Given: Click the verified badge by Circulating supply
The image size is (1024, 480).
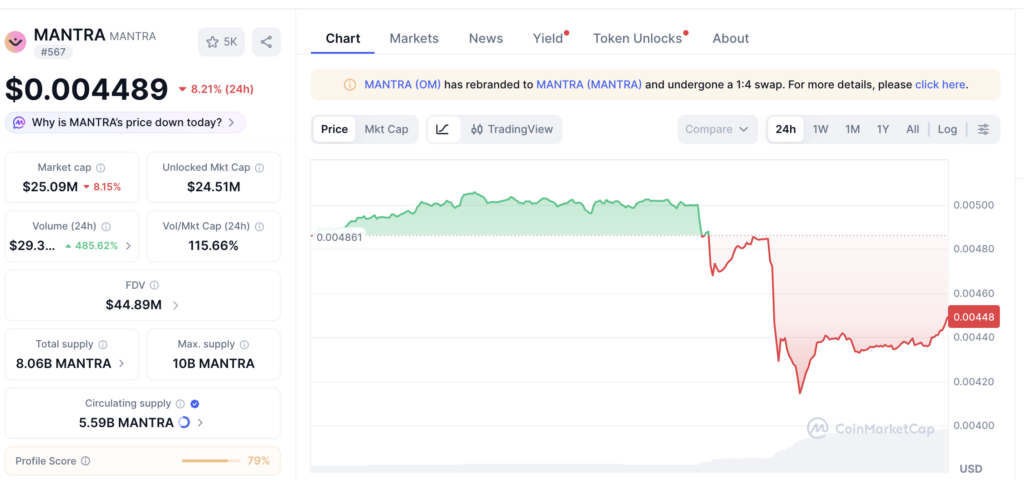Looking at the screenshot, I should pos(194,404).
